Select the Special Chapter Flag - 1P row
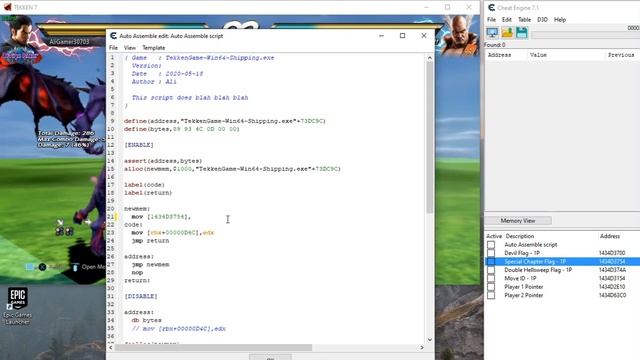640x360 pixels. 562,262
